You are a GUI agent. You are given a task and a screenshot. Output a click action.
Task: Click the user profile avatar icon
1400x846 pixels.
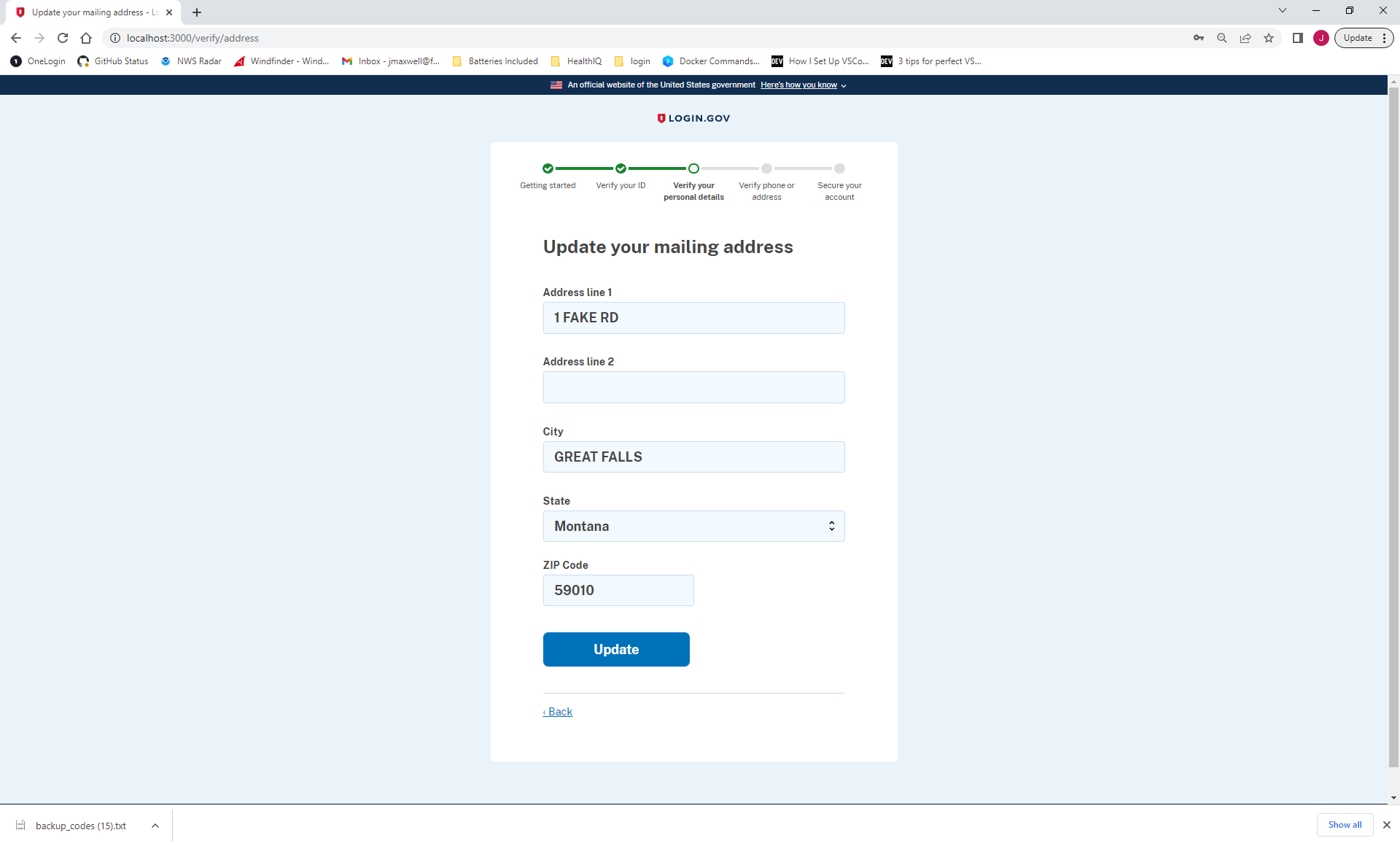click(x=1321, y=38)
